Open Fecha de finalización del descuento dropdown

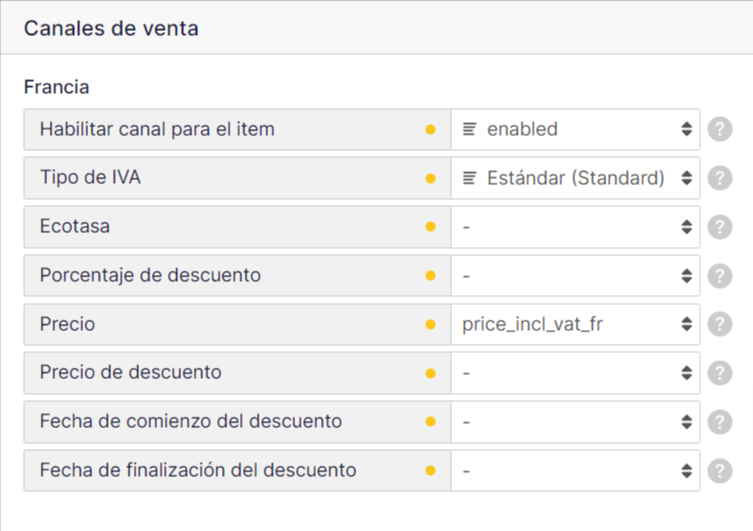(x=575, y=470)
